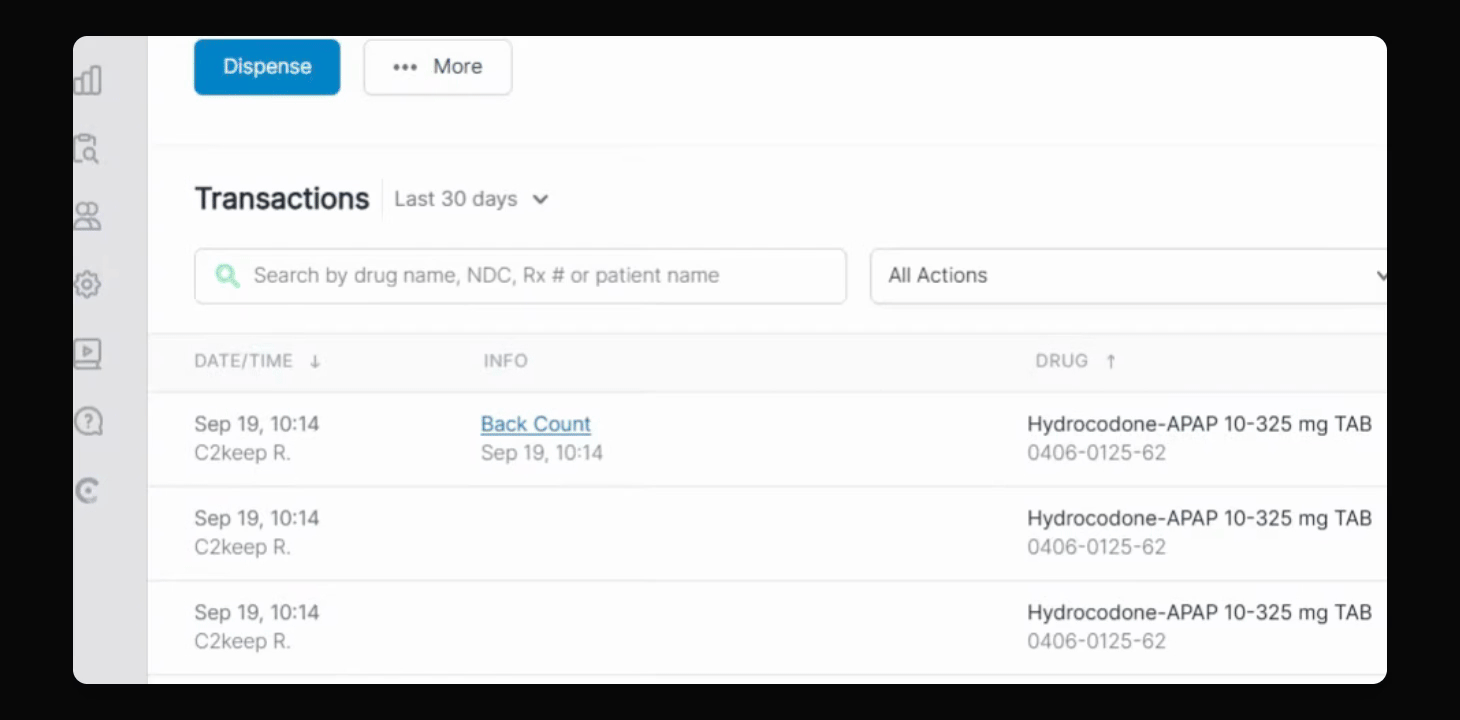This screenshot has width=1460, height=720.
Task: Open the More menu's three-dot icon
Action: 405,67
